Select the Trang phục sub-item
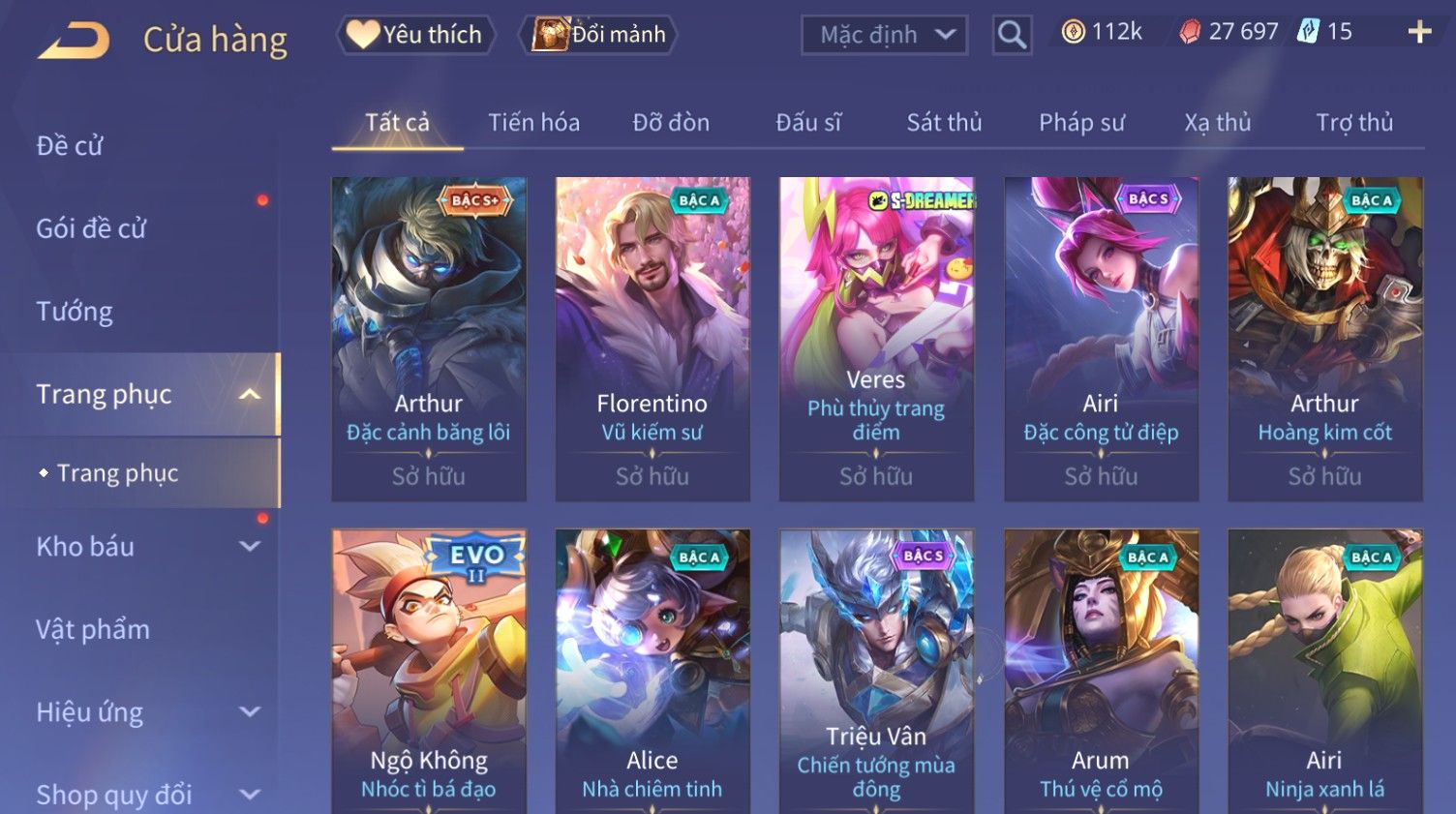Viewport: 1456px width, 814px height. tap(117, 472)
